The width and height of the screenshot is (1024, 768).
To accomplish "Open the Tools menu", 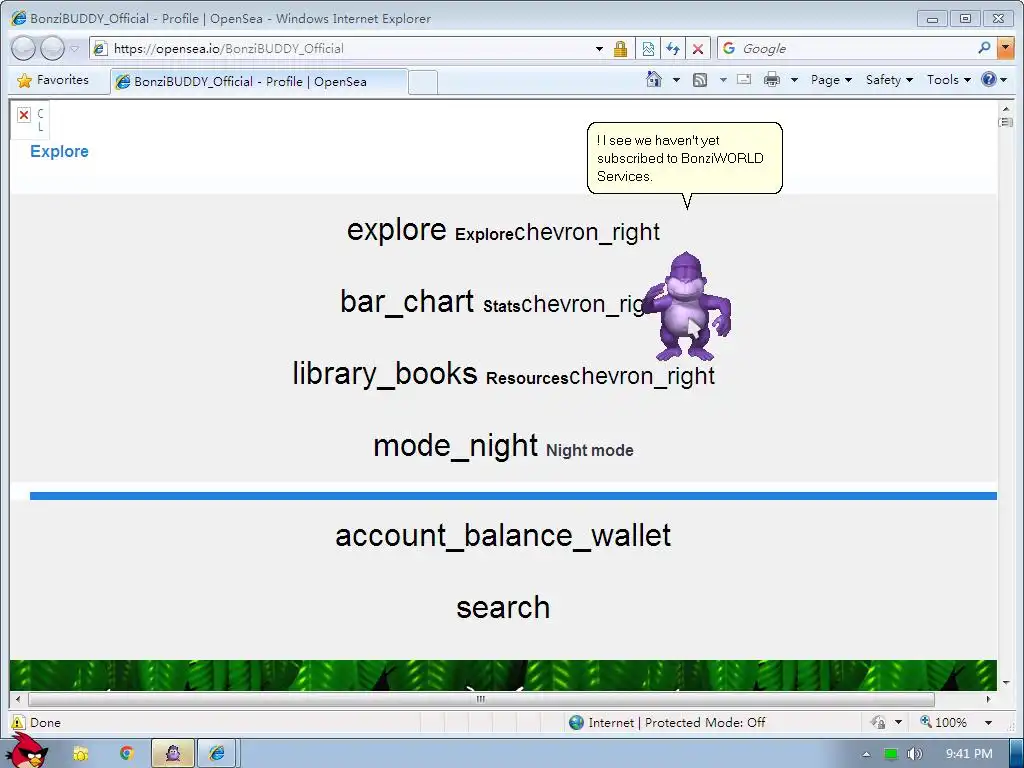I will (x=948, y=80).
